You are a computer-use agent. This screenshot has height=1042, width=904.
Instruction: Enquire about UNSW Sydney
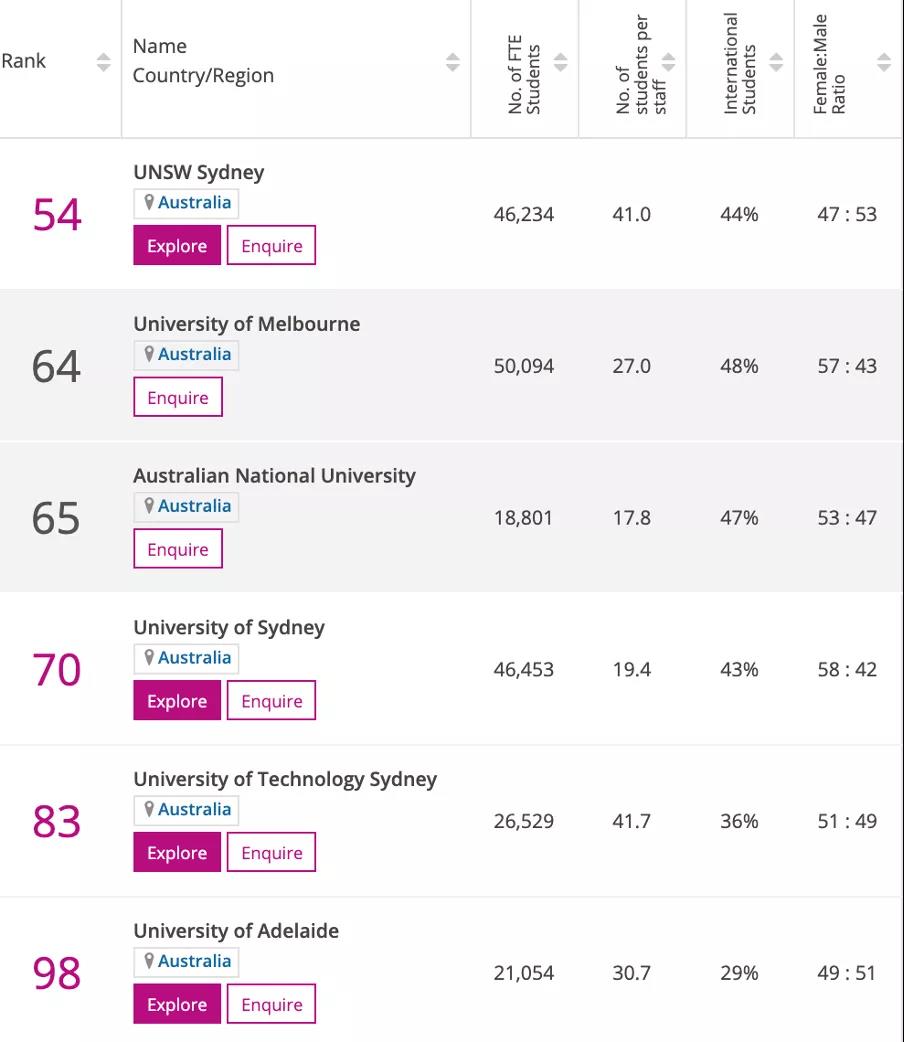click(x=271, y=246)
